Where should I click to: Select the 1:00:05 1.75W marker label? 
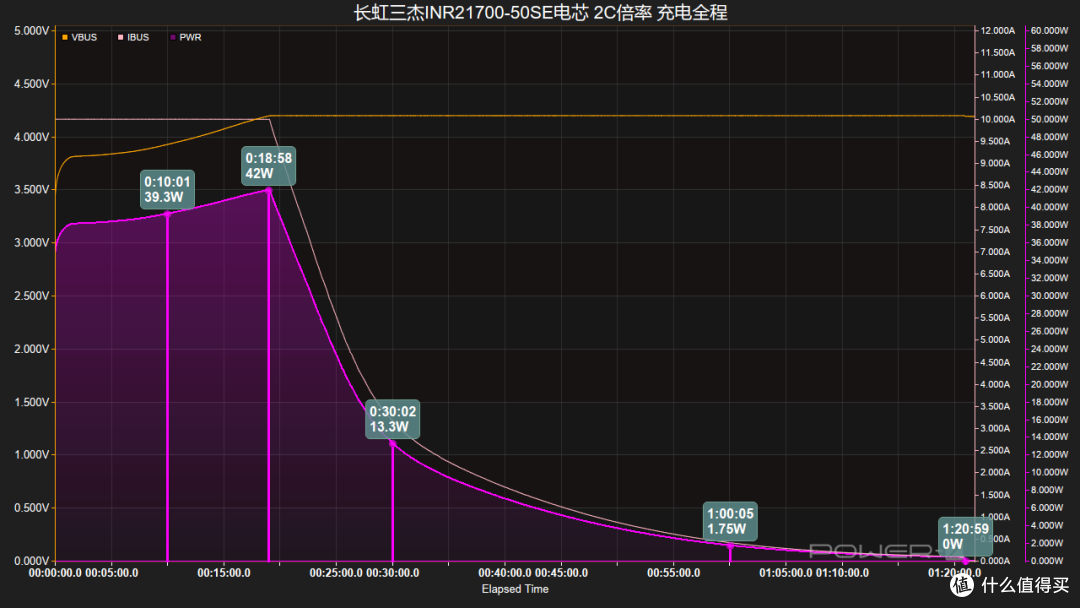tap(730, 521)
